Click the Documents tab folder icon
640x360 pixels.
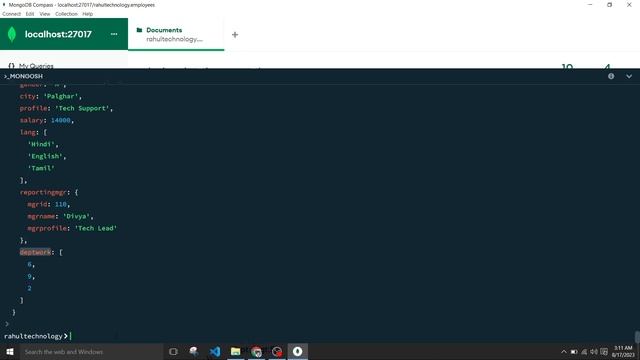pyautogui.click(x=139, y=30)
